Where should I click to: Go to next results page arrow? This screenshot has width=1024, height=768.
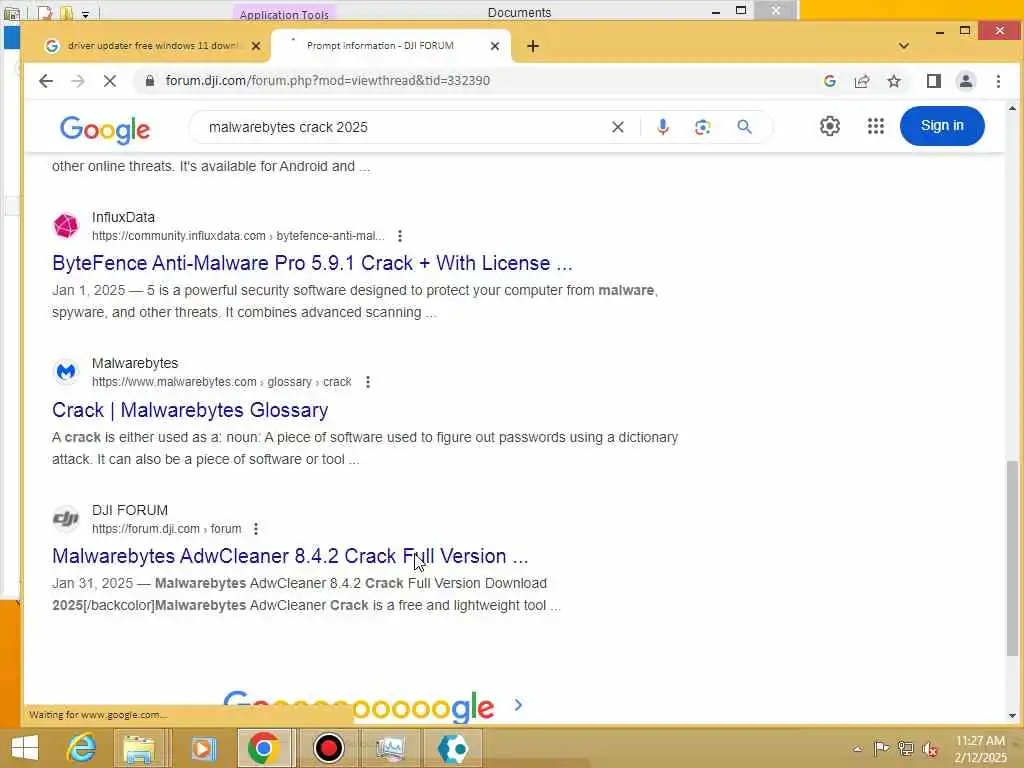pyautogui.click(x=519, y=705)
